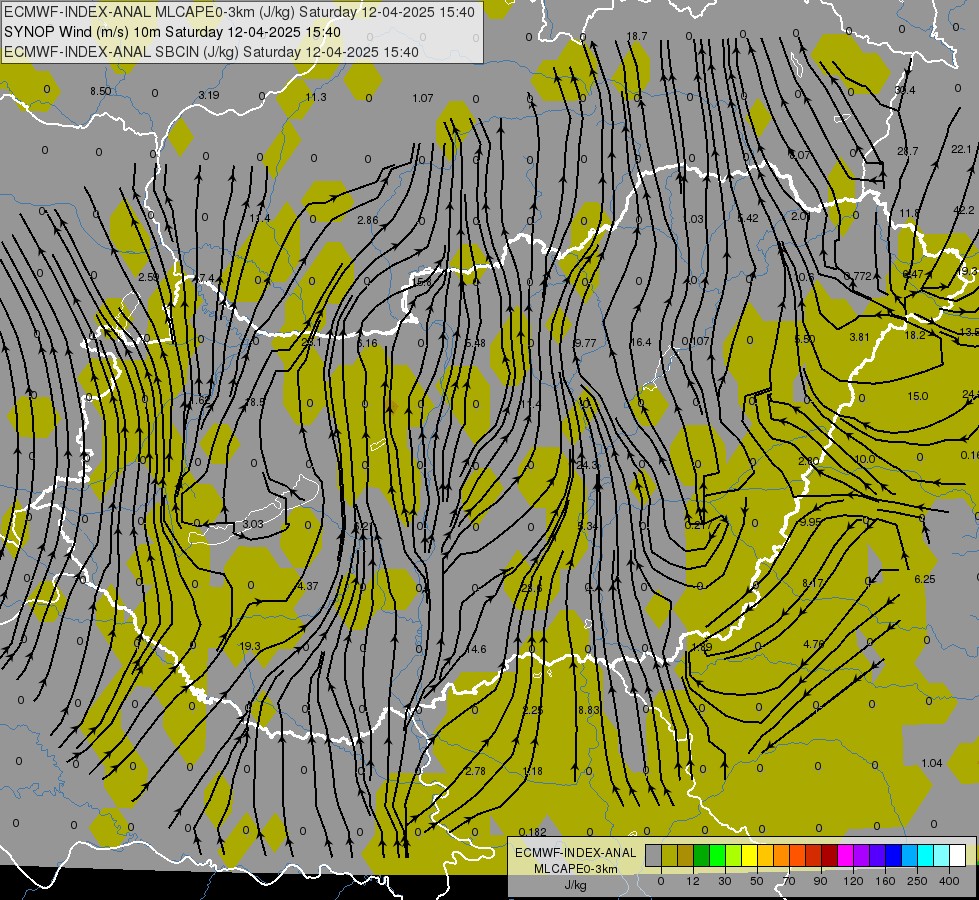Click the '15.0' value on the map
Viewport: 979px width, 900px height.
click(918, 396)
